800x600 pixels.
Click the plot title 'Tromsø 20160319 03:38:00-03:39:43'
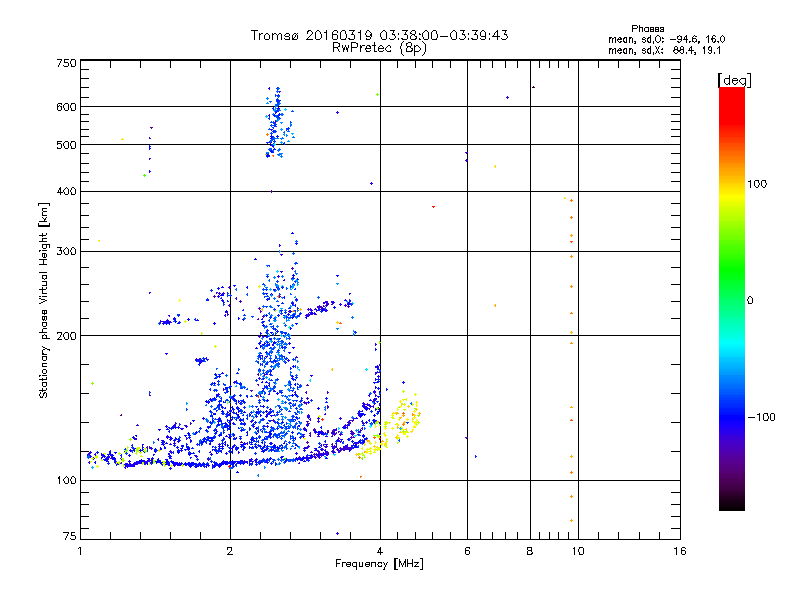379,35
